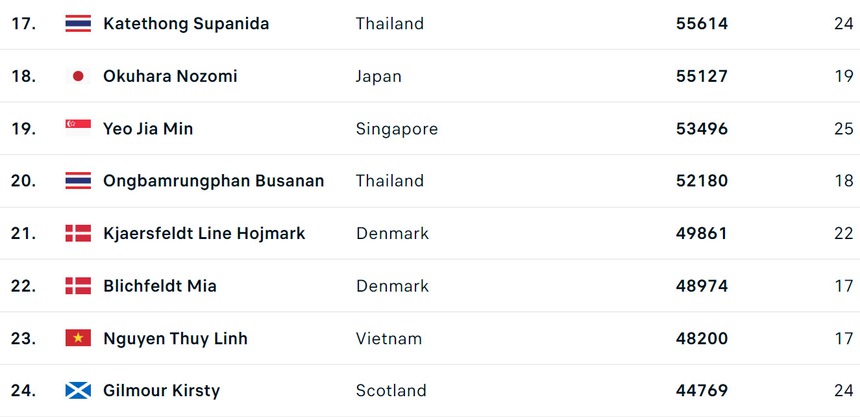Click the Japan flag beside Okuhara Nozomi
Viewport: 860px width, 417px height.
tap(78, 76)
